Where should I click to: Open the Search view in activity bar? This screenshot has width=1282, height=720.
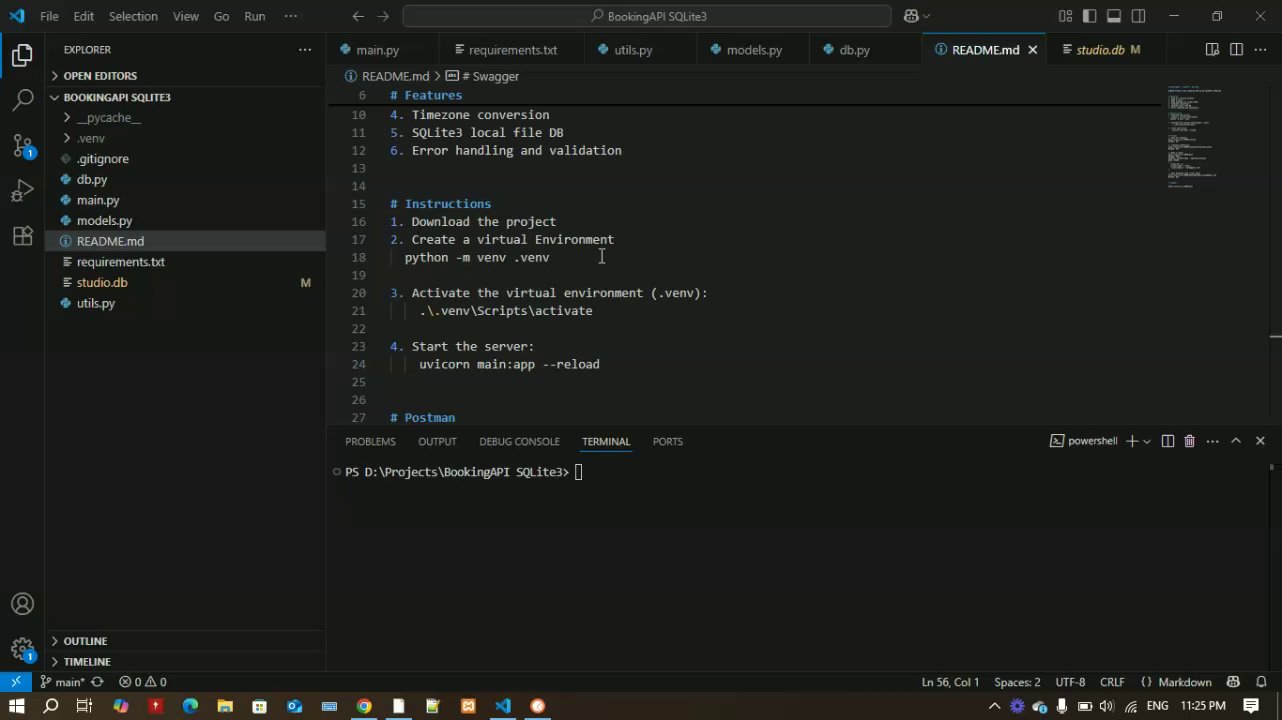pyautogui.click(x=22, y=99)
